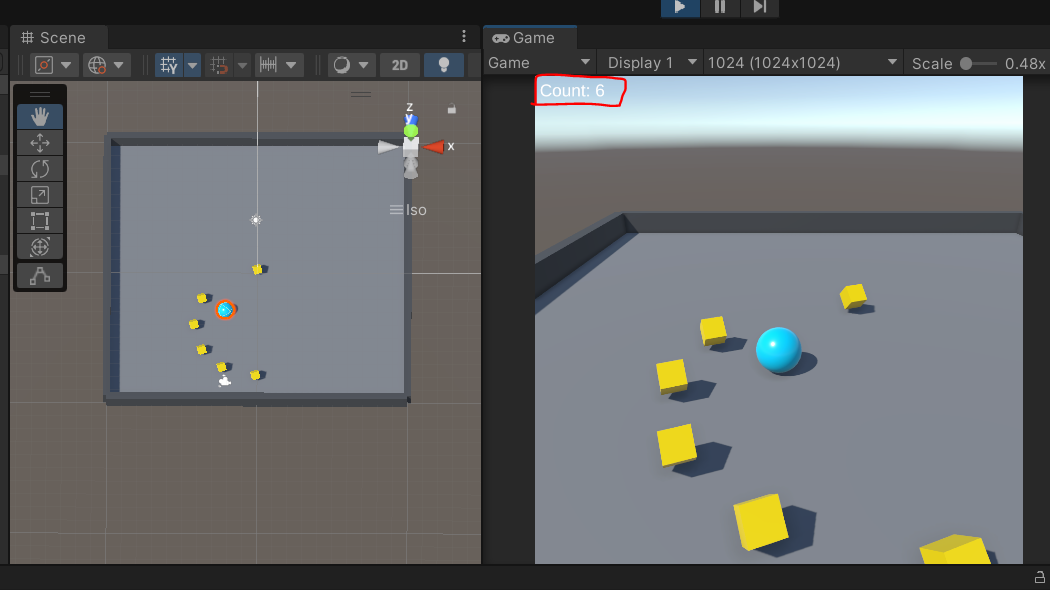Select the Rect Transform tool
The width and height of the screenshot is (1050, 590).
tap(40, 221)
